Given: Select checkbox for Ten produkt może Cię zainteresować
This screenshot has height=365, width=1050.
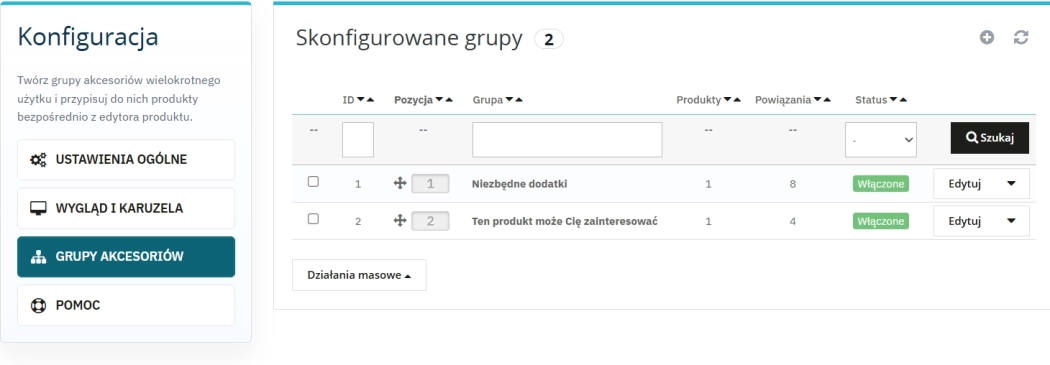Looking at the screenshot, I should click(x=313, y=218).
